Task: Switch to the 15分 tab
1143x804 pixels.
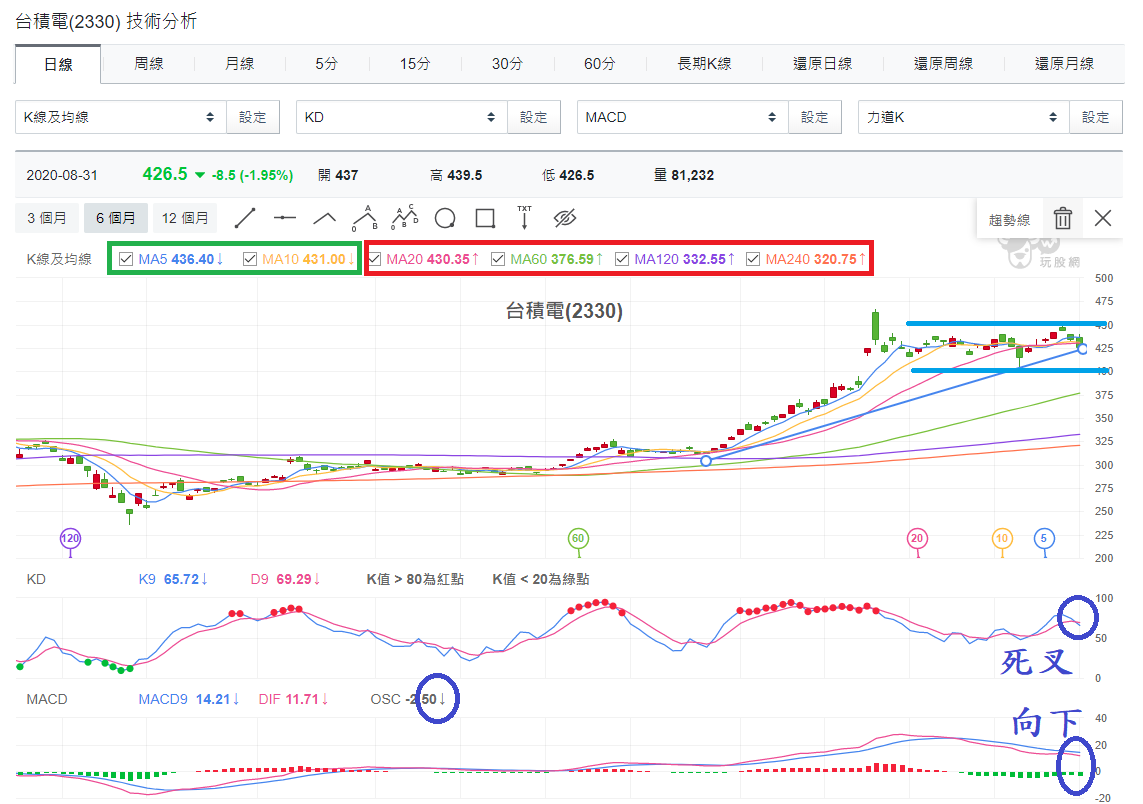Action: pos(415,63)
